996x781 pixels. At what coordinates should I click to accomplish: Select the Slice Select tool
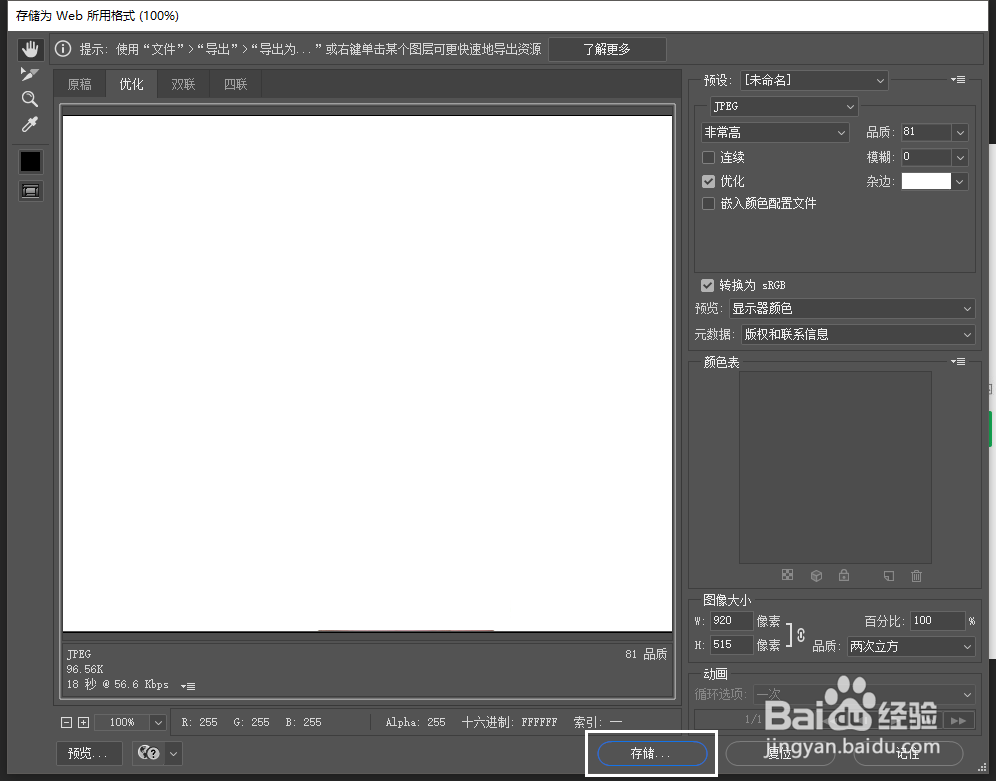pos(29,73)
